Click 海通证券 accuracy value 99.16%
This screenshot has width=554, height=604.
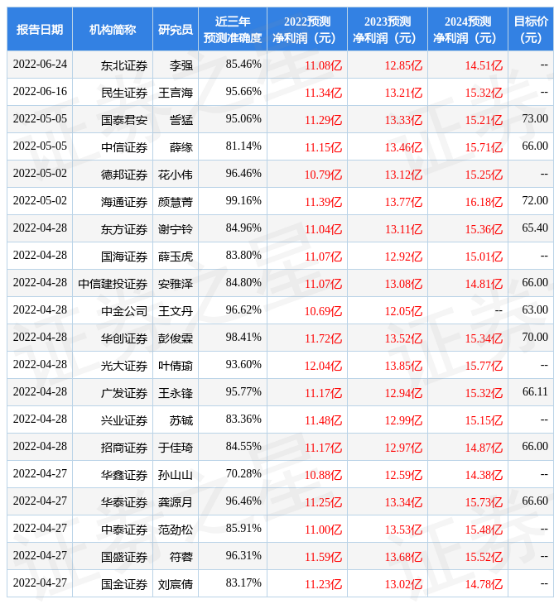click(x=243, y=201)
